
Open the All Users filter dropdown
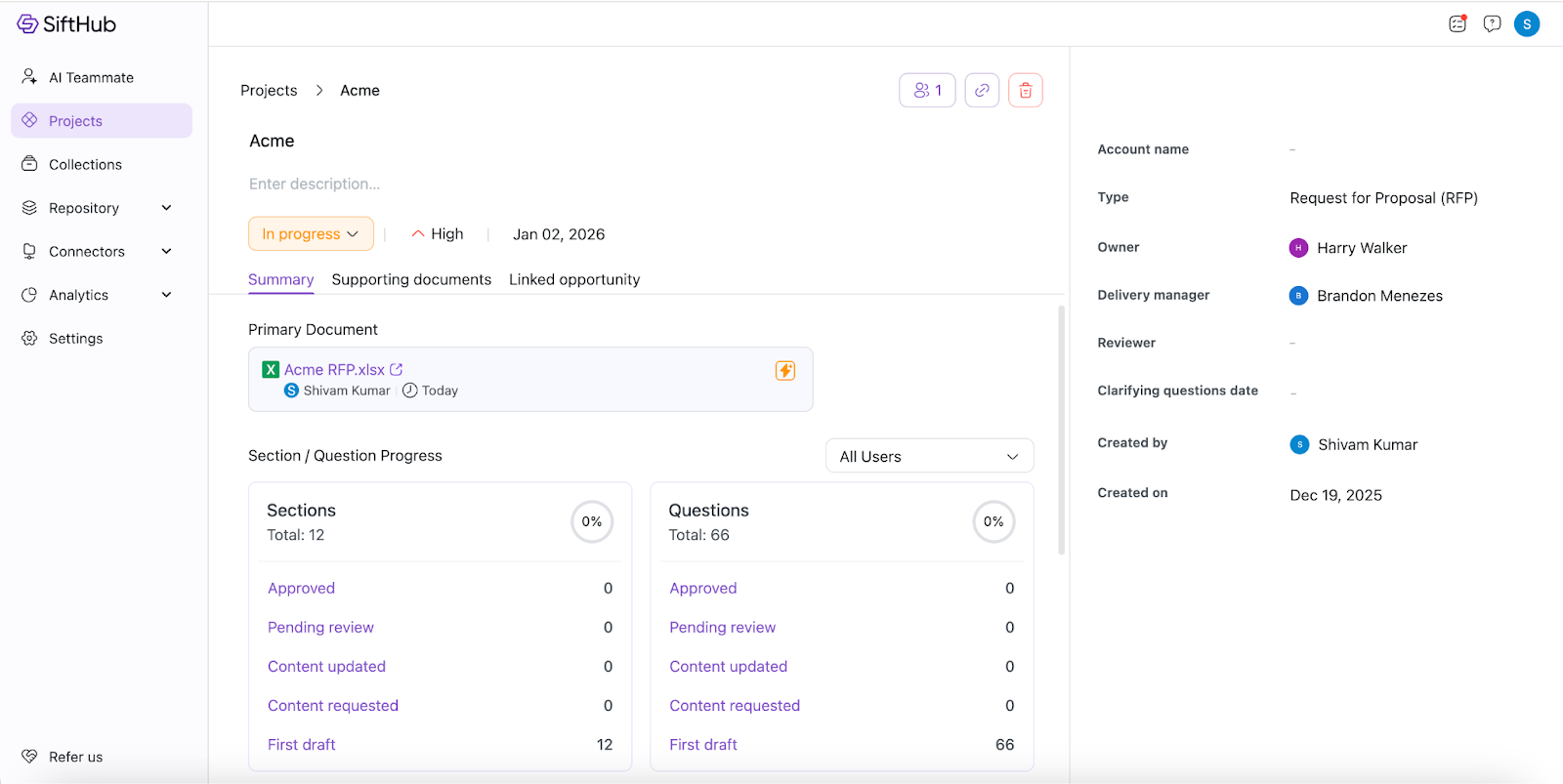(929, 457)
